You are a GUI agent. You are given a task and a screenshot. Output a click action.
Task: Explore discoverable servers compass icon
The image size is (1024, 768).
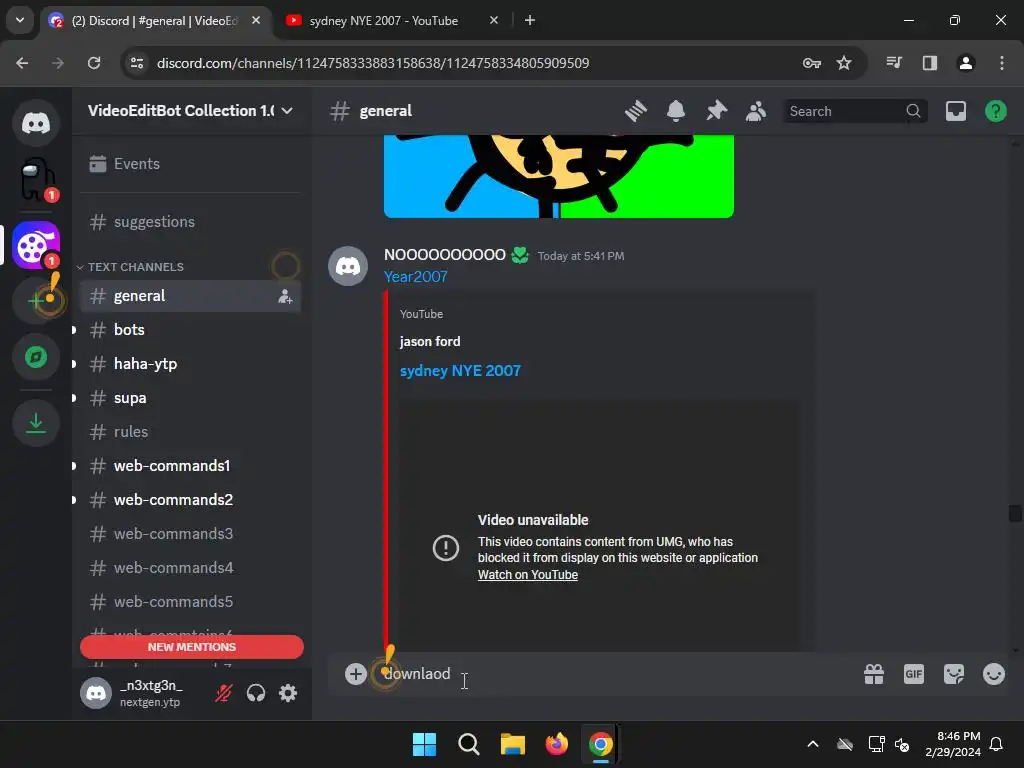(36, 357)
